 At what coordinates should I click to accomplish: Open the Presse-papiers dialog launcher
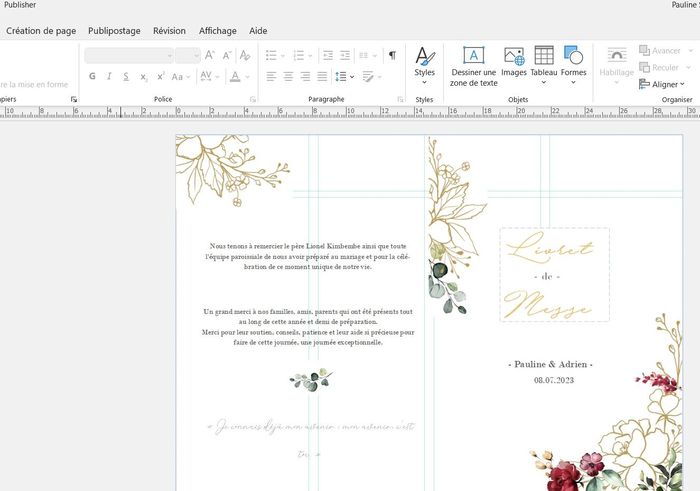click(x=74, y=99)
